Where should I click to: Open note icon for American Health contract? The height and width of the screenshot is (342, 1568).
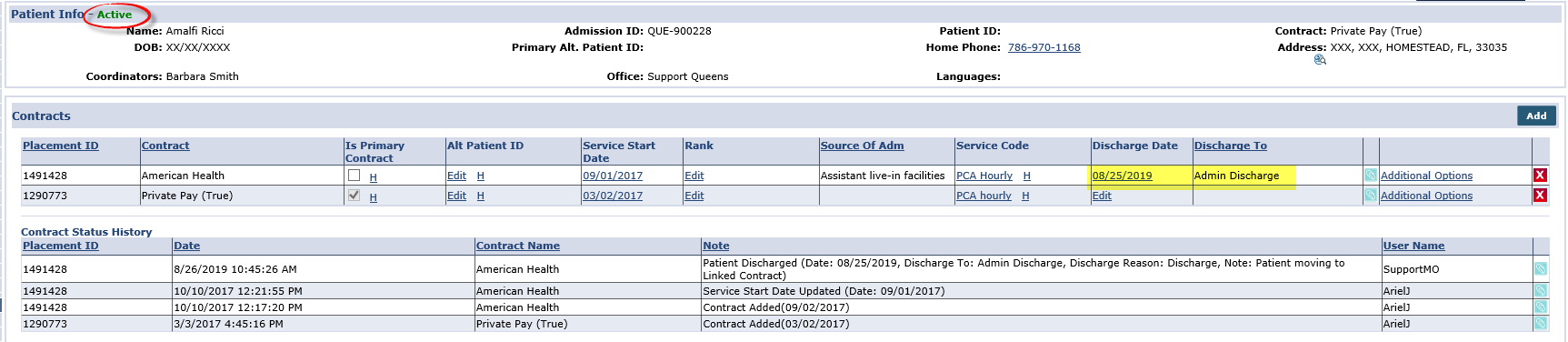click(x=1370, y=176)
